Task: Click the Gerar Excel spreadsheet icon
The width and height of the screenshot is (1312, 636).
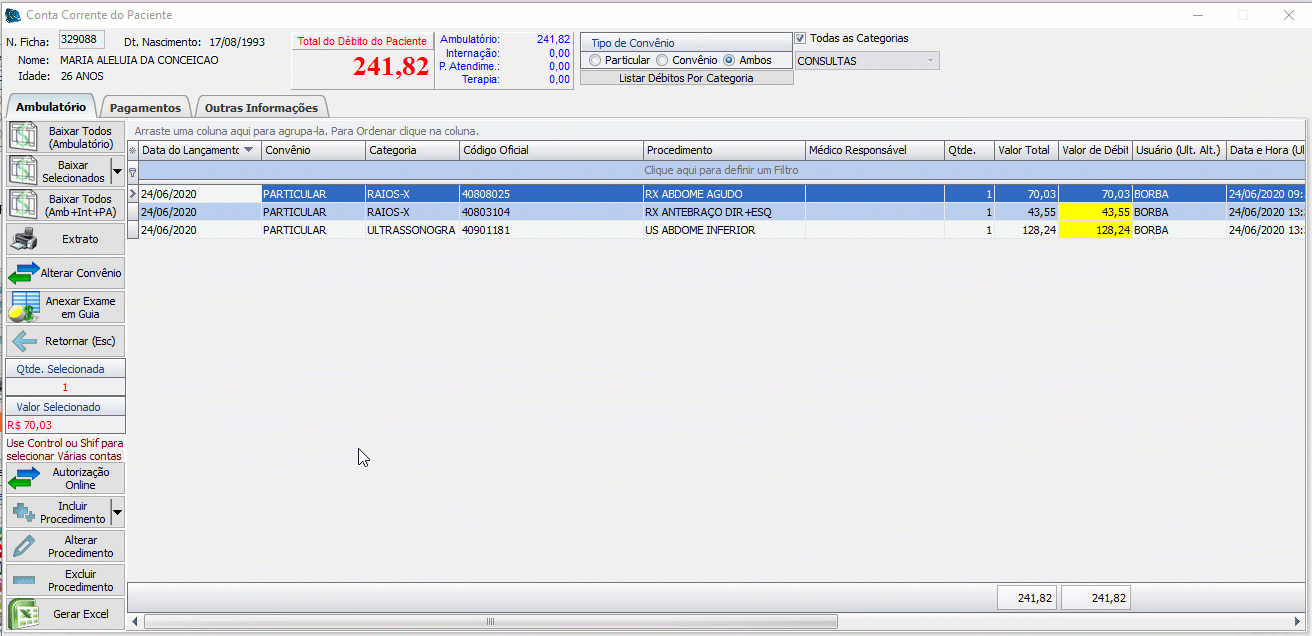Action: (24, 614)
